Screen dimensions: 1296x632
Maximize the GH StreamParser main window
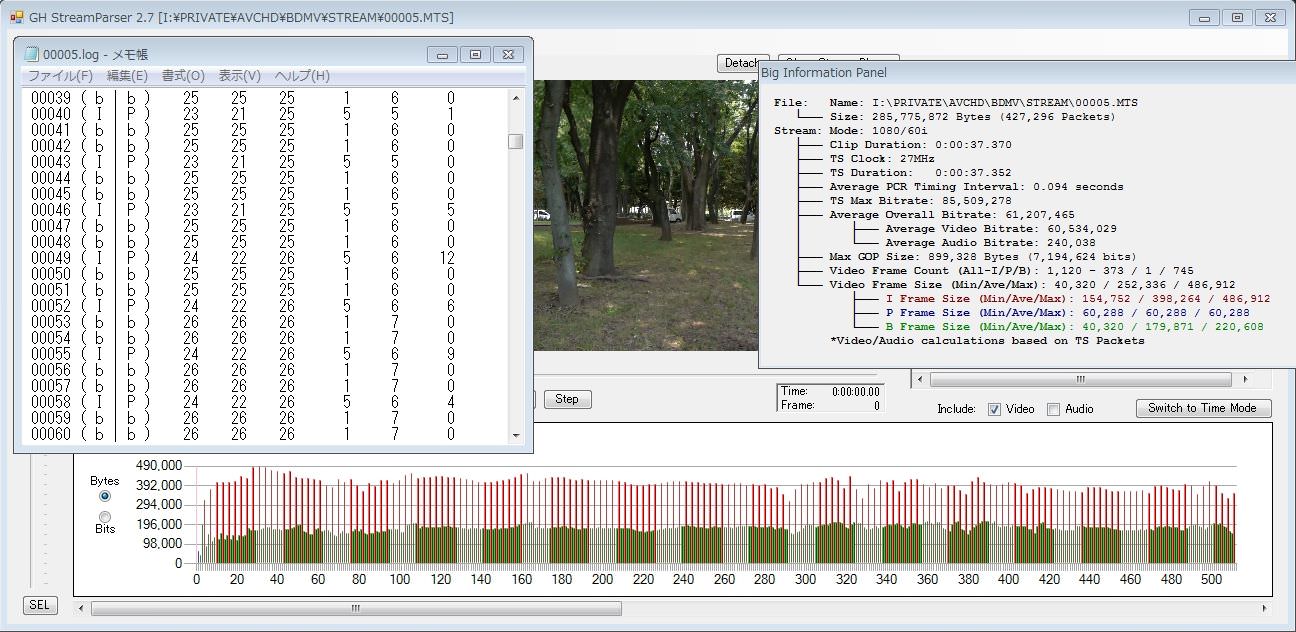(x=1236, y=17)
